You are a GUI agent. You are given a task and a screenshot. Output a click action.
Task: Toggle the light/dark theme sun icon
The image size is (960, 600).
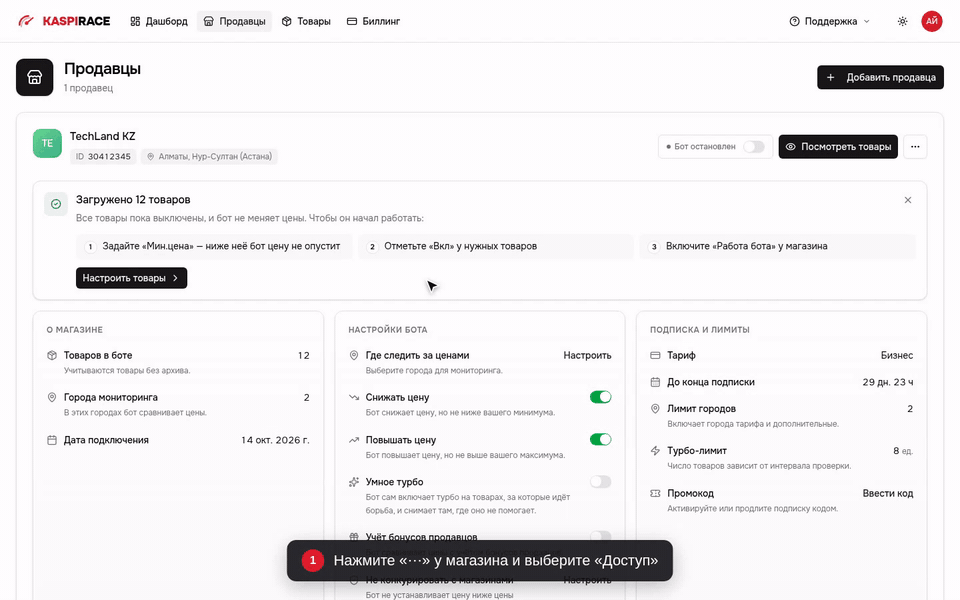pos(902,21)
